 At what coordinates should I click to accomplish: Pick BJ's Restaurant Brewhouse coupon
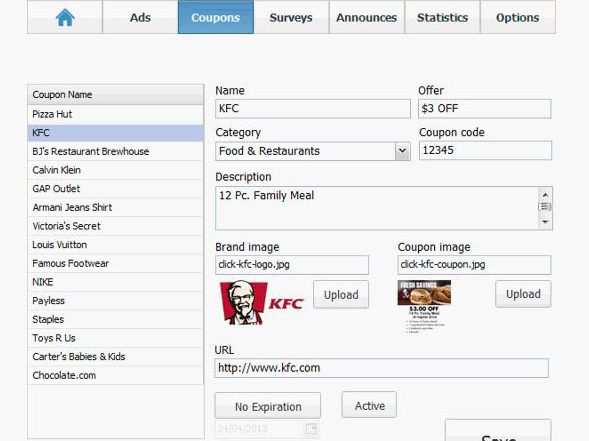[115, 151]
